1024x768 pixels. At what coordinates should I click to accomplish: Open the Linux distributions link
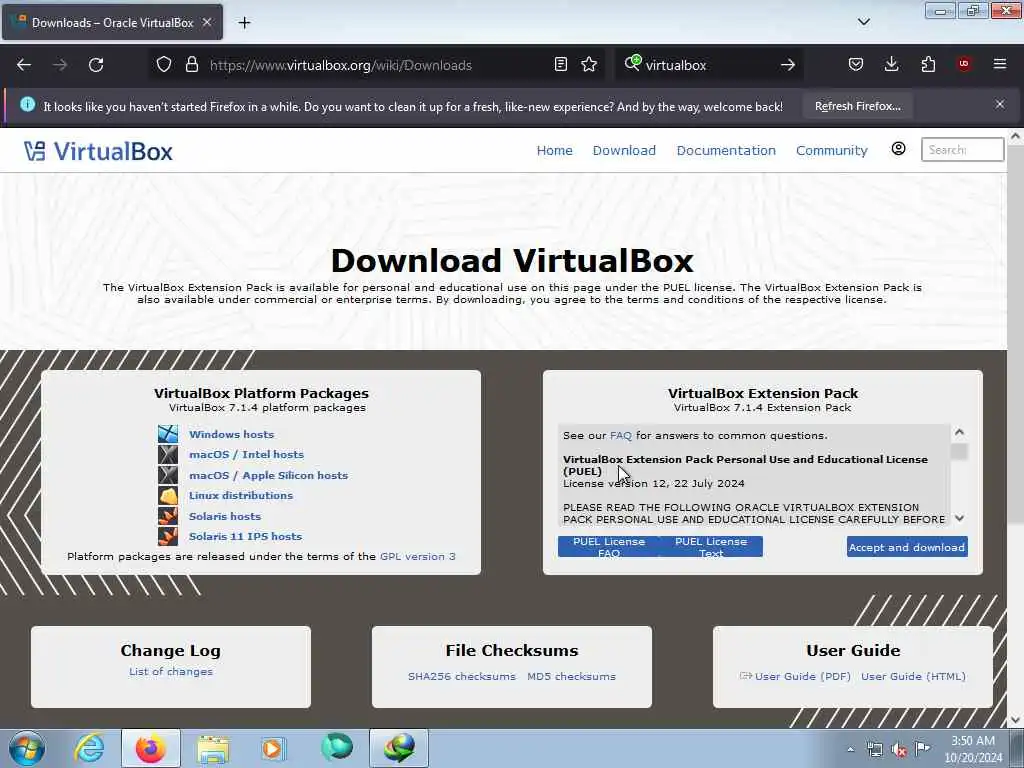point(241,496)
